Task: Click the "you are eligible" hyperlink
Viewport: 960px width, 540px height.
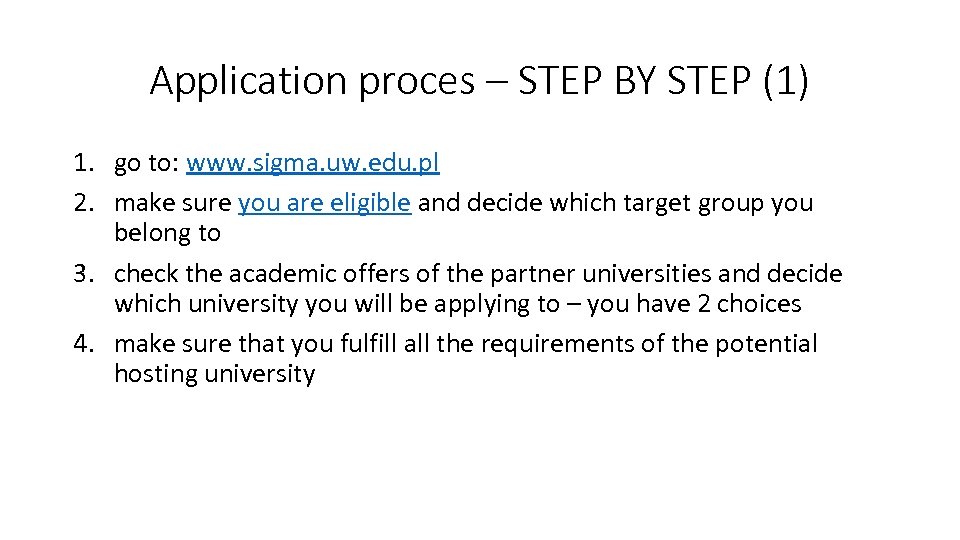Action: (324, 203)
